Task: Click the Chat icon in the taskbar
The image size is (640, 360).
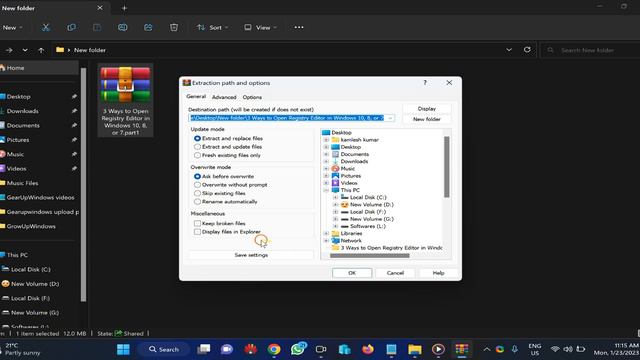Action: [227, 349]
